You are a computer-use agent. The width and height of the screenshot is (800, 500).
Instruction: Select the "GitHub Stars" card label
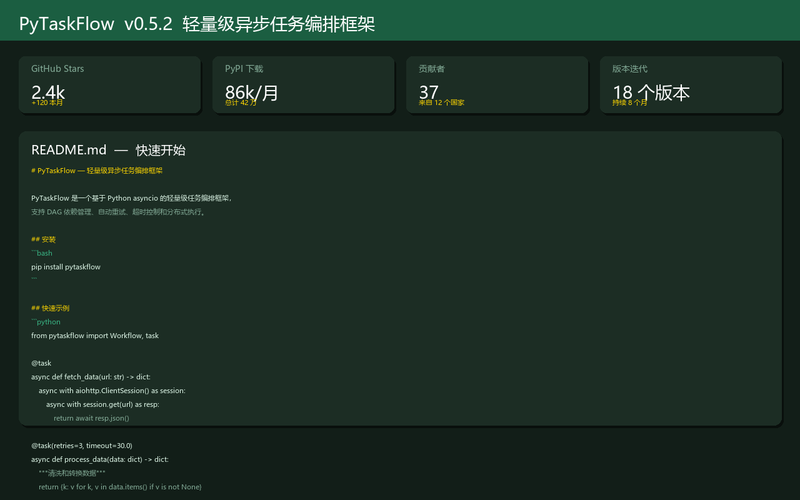pyautogui.click(x=57, y=68)
